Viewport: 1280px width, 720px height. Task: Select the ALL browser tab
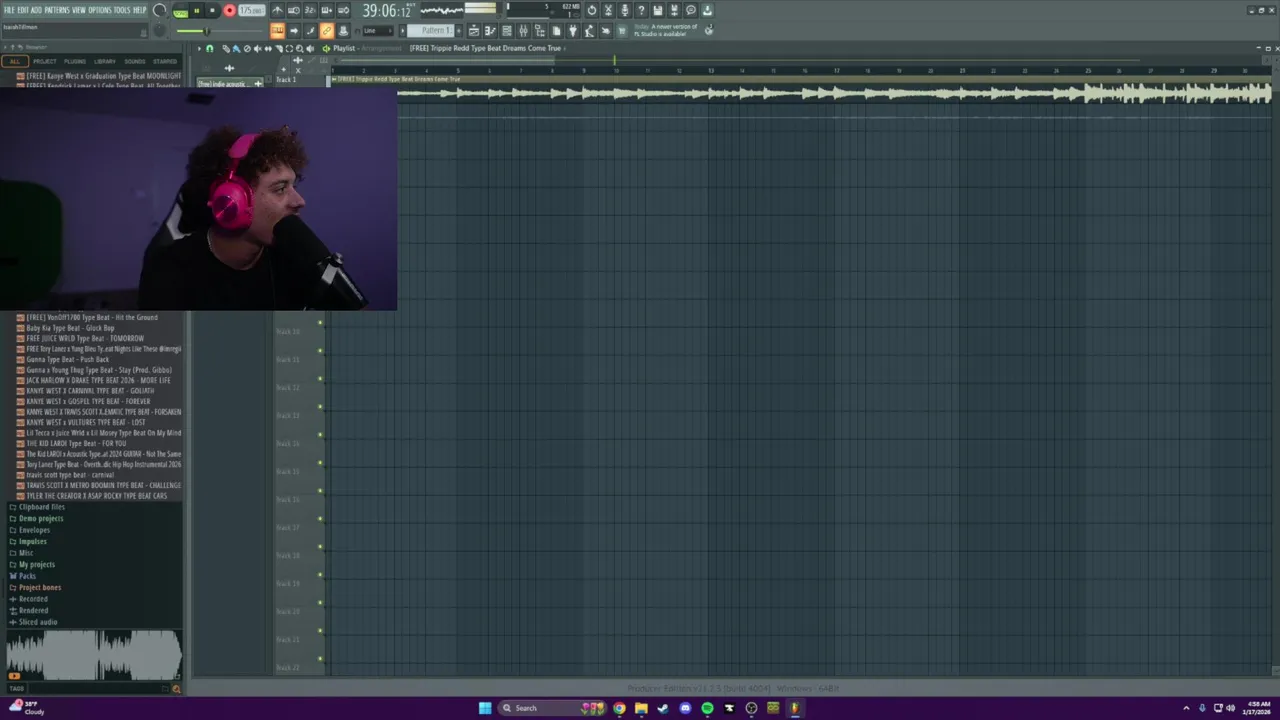point(14,61)
